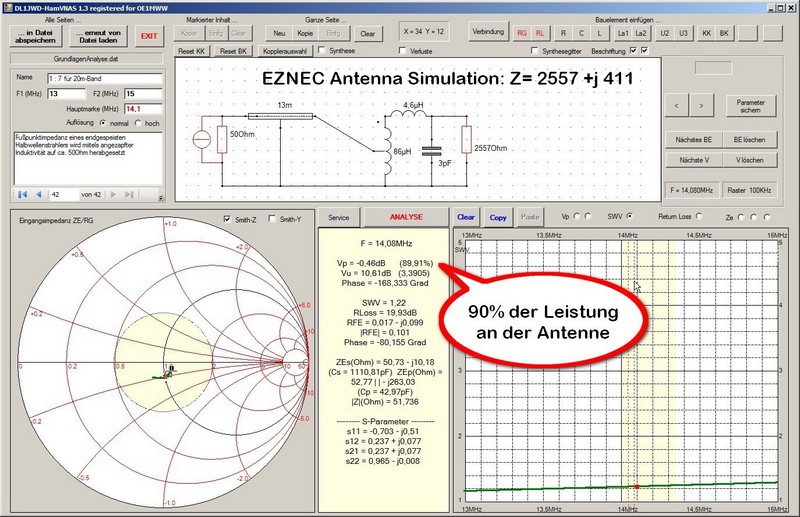Enable the Synthesegitter checkbox
The height and width of the screenshot is (517, 800).
[x=534, y=51]
